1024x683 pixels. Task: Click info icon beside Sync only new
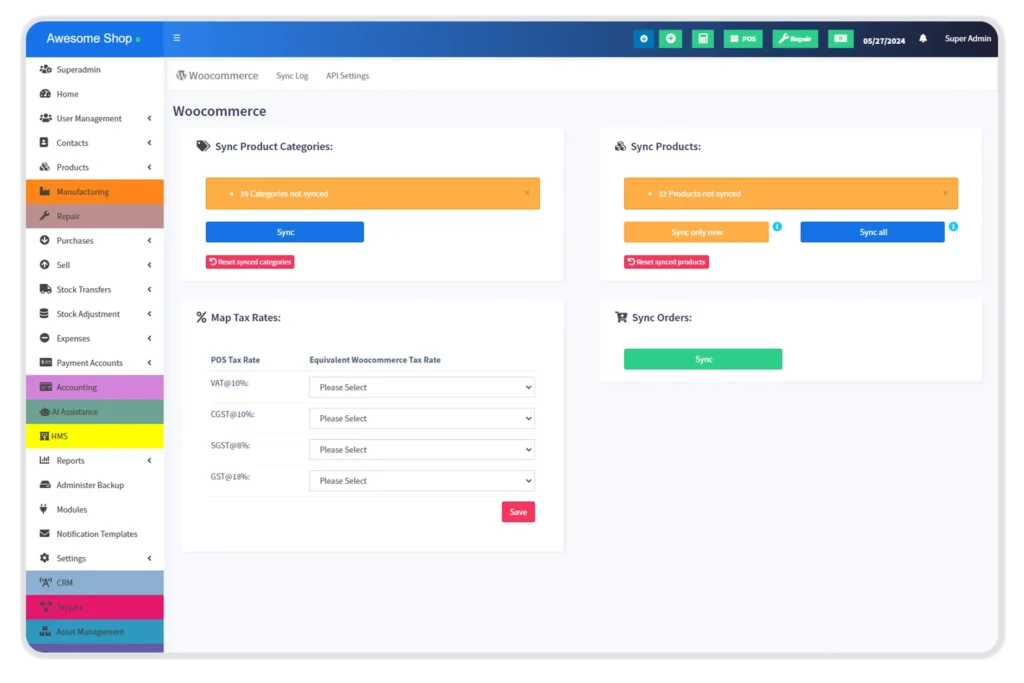click(777, 227)
